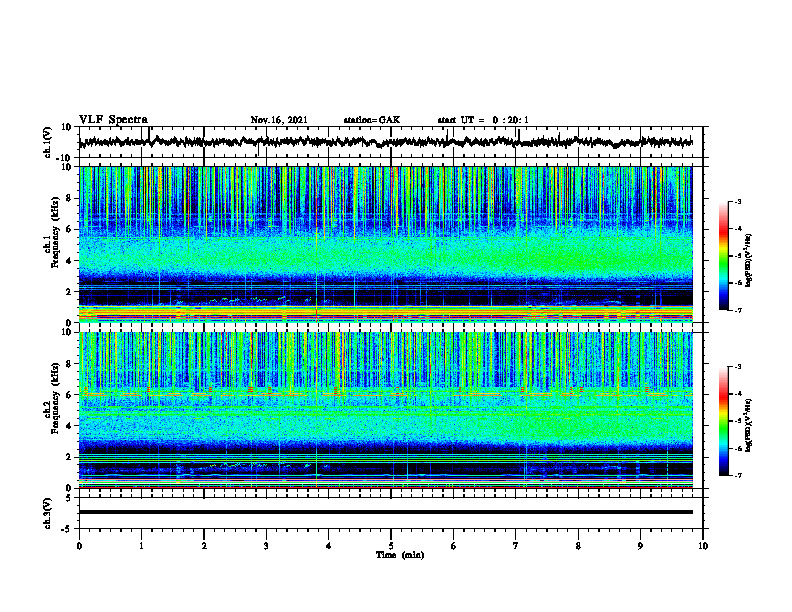Click the time axis tick label "2"
Image resolution: width=792 pixels, height=612 pixels.
click(x=204, y=546)
